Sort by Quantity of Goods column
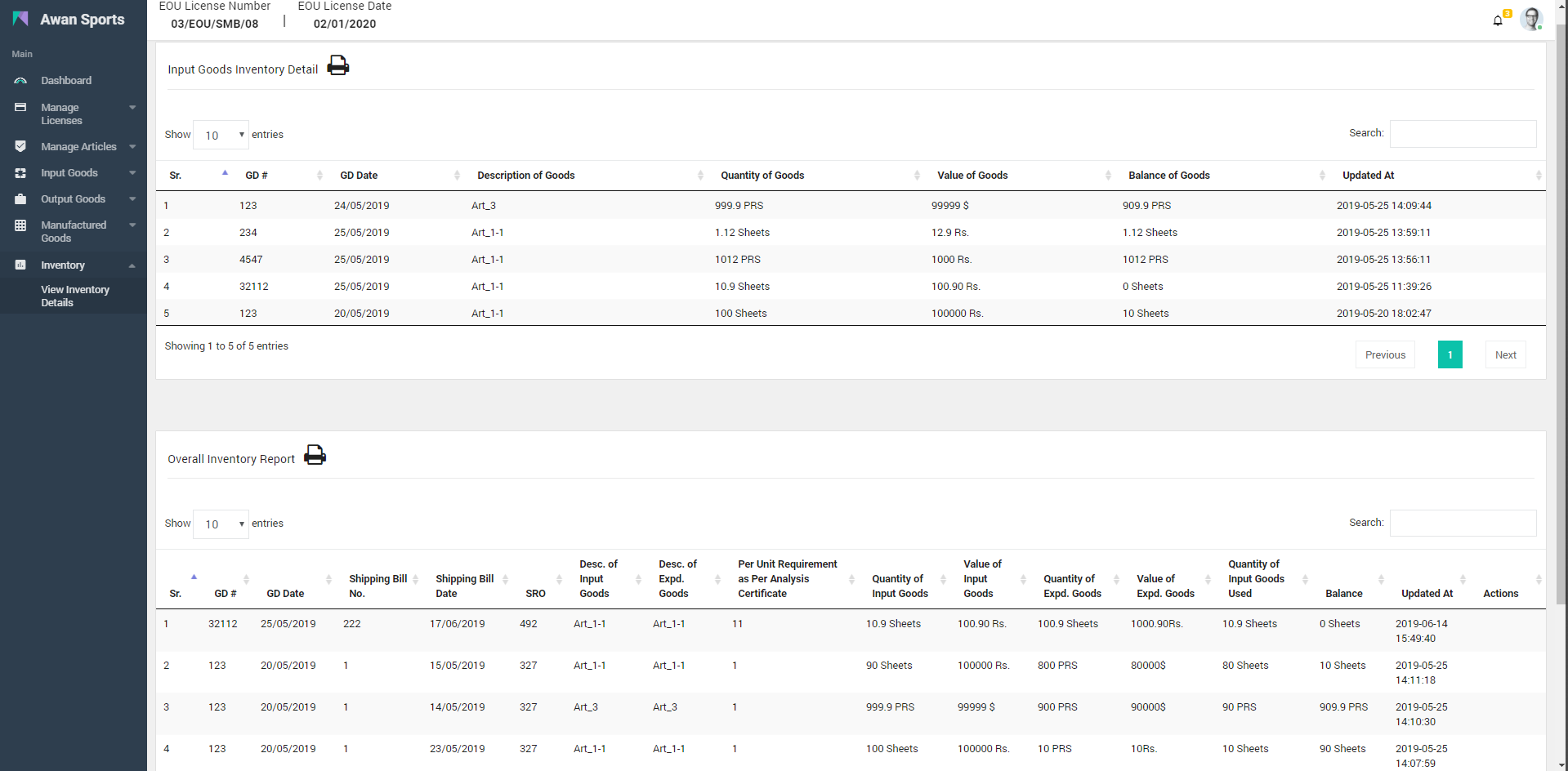The image size is (1568, 771). pos(817,176)
